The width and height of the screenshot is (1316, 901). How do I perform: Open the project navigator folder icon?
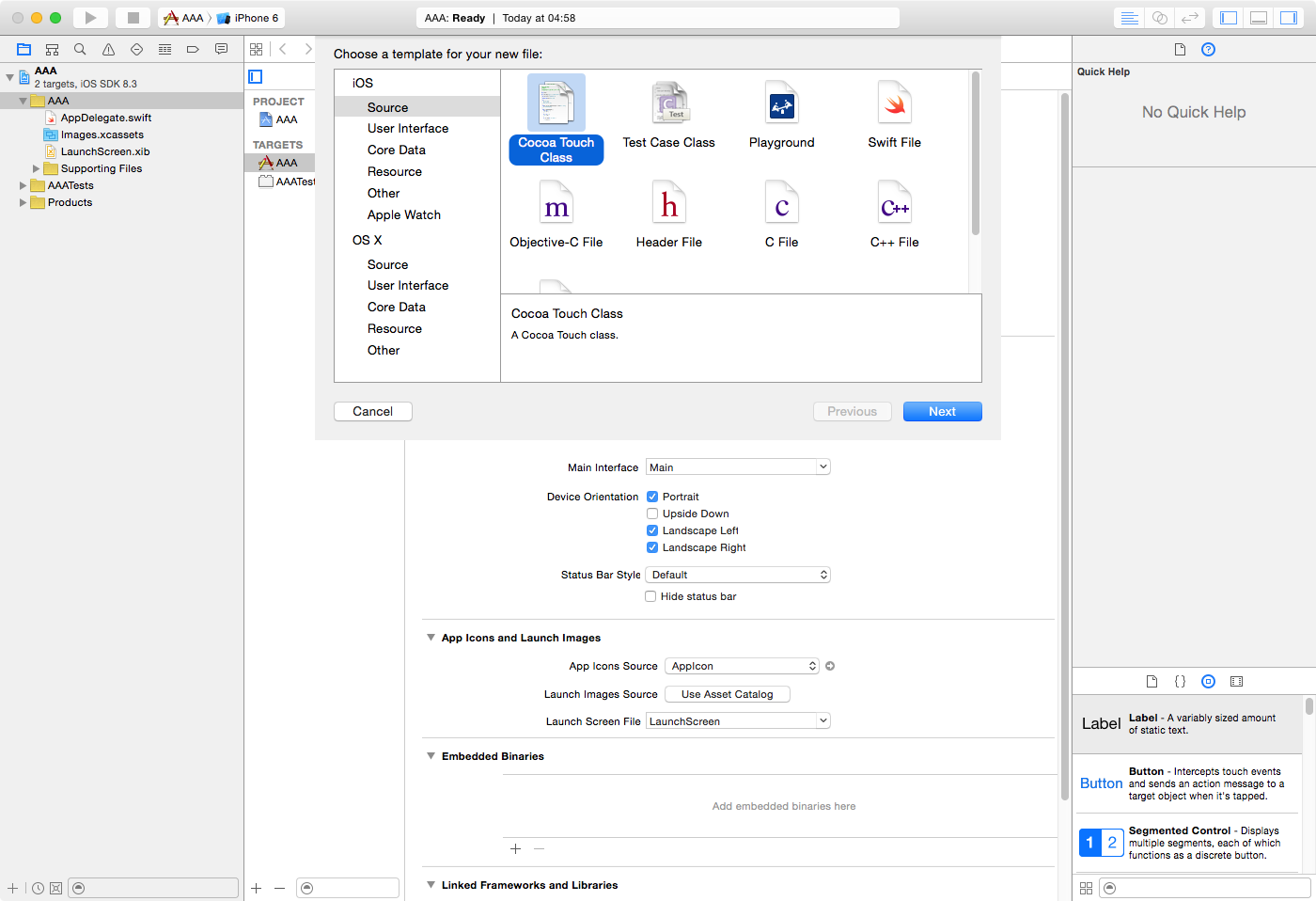coord(24,49)
